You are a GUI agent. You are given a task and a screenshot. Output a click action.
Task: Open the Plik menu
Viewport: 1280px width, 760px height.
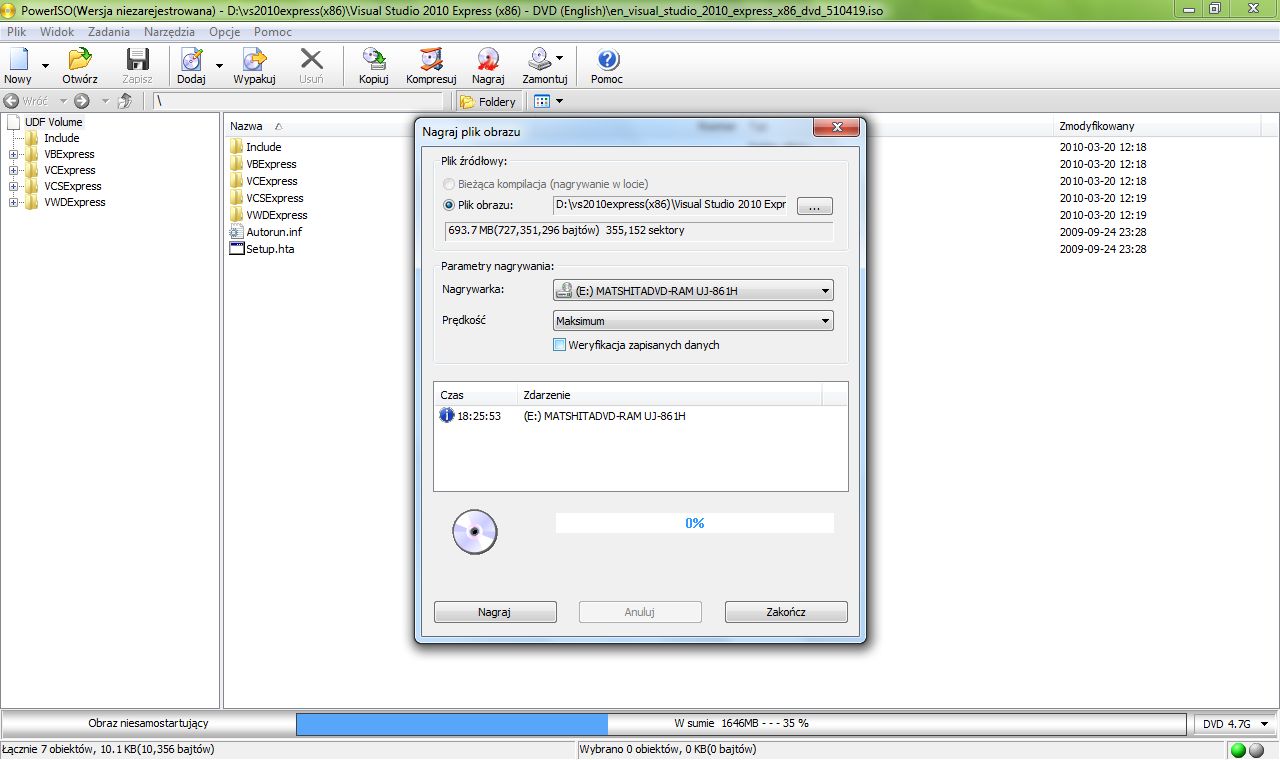pos(17,32)
